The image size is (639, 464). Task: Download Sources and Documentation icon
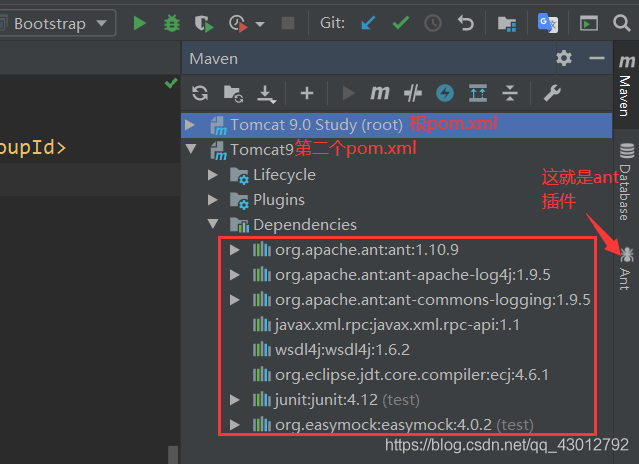[266, 94]
